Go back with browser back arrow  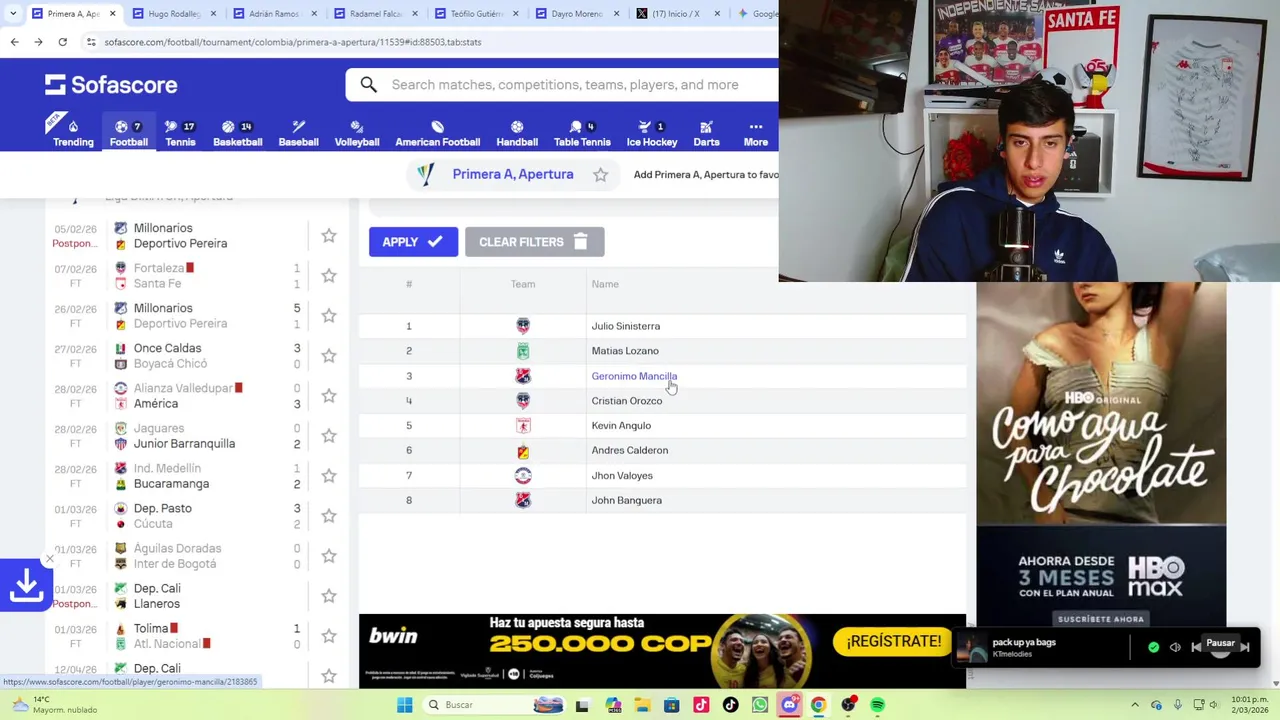14,42
